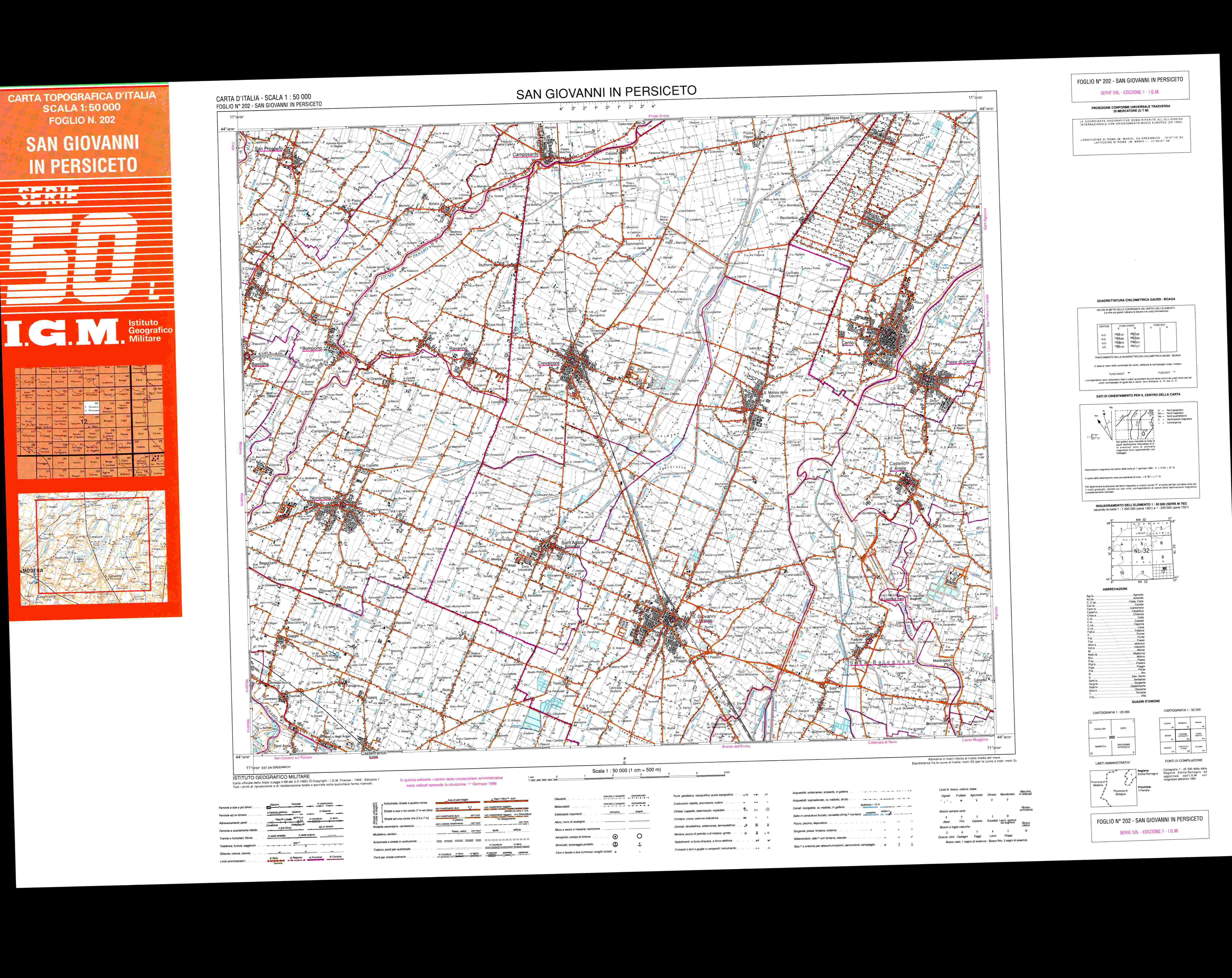
Task: Click the bottom-right 'FOGLIO N° 202' title box
Action: 1150,826
